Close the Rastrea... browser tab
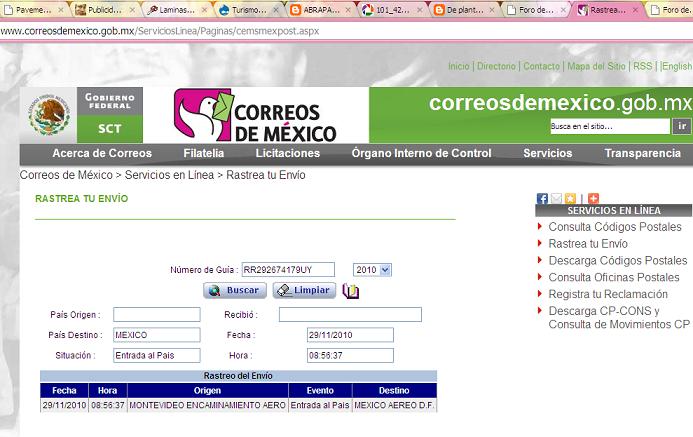This screenshot has width=693, height=437. click(635, 10)
